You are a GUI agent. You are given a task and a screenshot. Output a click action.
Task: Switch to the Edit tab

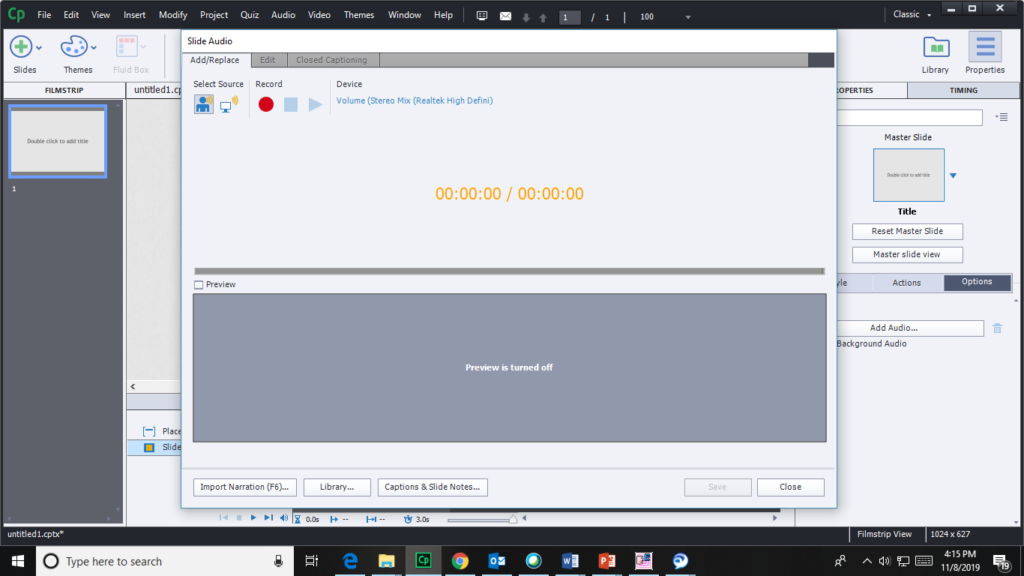(268, 60)
